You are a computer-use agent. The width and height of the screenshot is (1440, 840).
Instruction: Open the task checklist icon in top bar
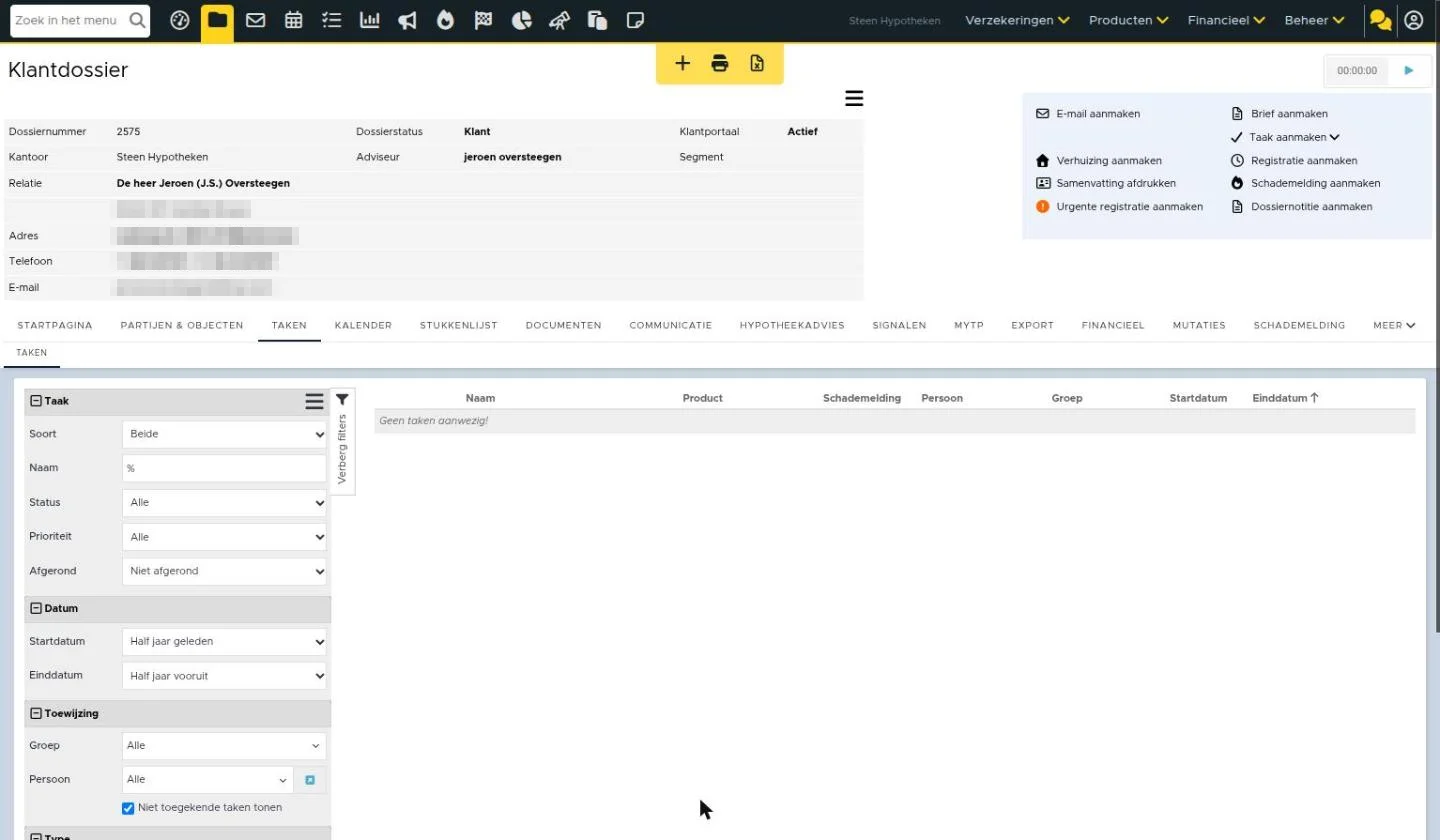tap(332, 20)
